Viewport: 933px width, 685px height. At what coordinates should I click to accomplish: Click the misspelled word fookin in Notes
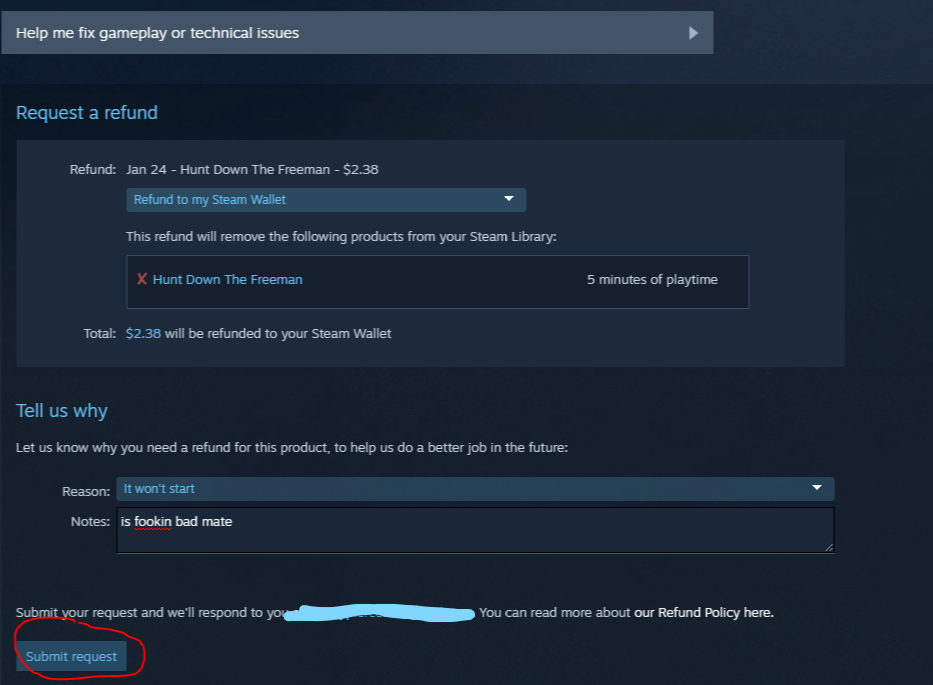point(153,522)
